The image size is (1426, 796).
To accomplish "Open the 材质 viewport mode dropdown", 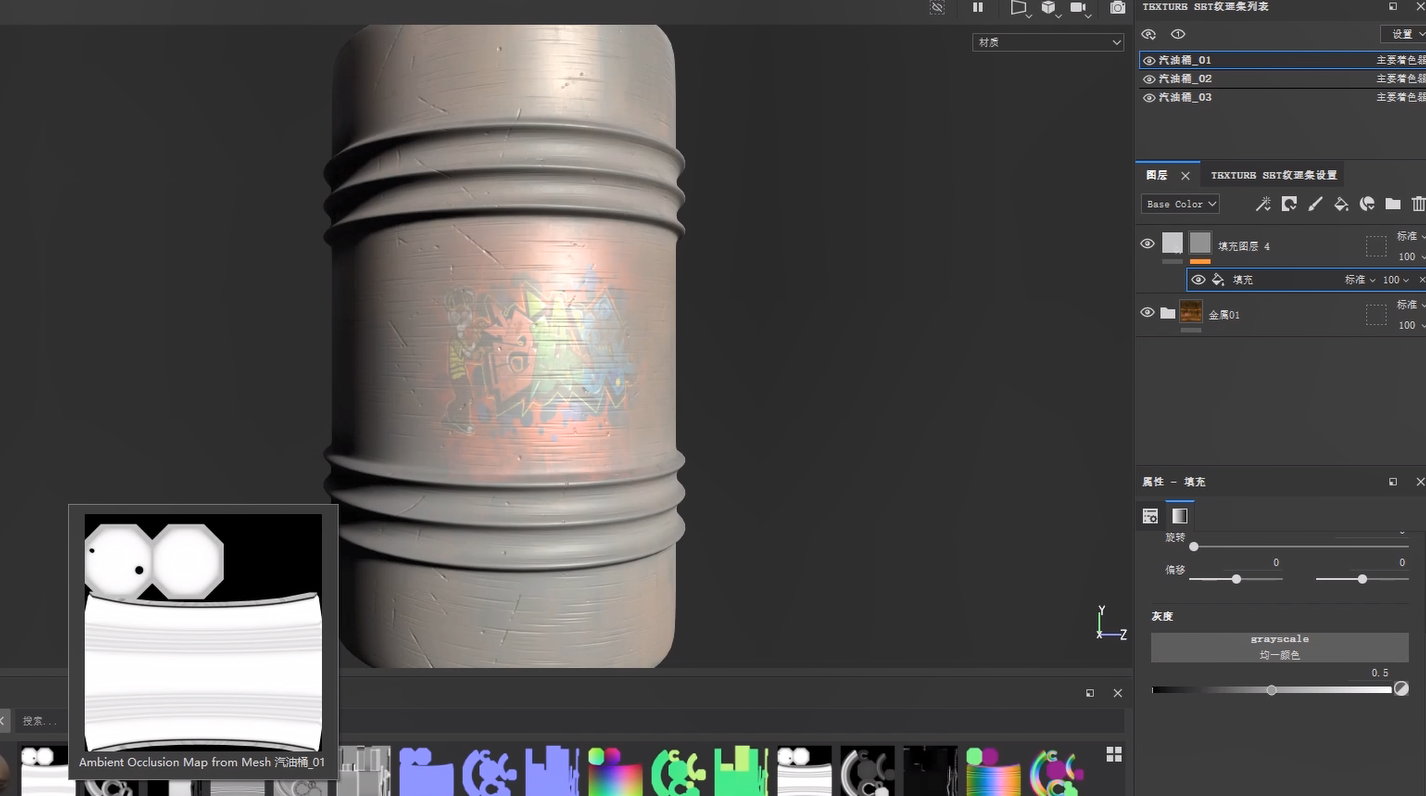I will (x=1047, y=42).
